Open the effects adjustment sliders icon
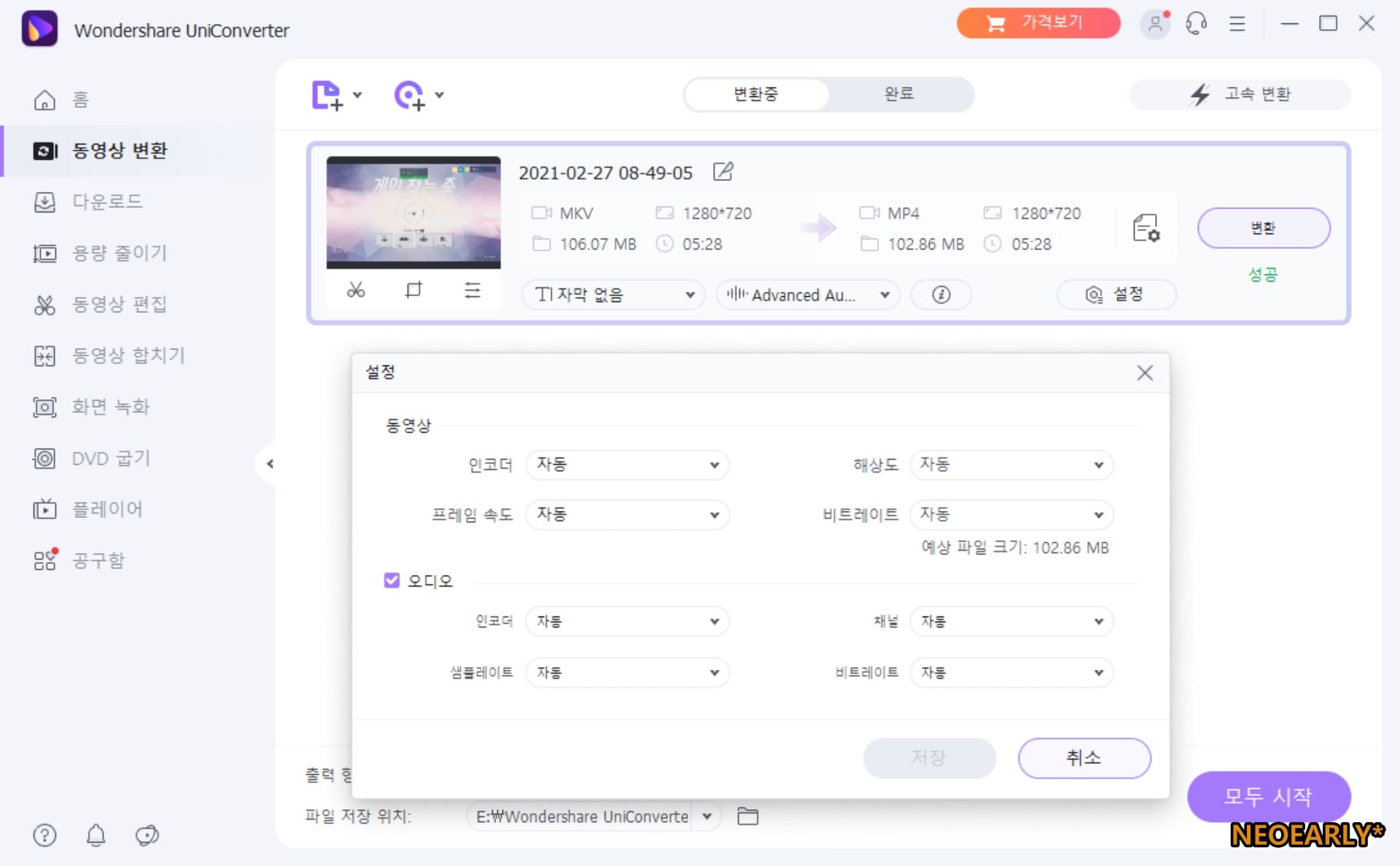The height and width of the screenshot is (866, 1400). click(472, 290)
